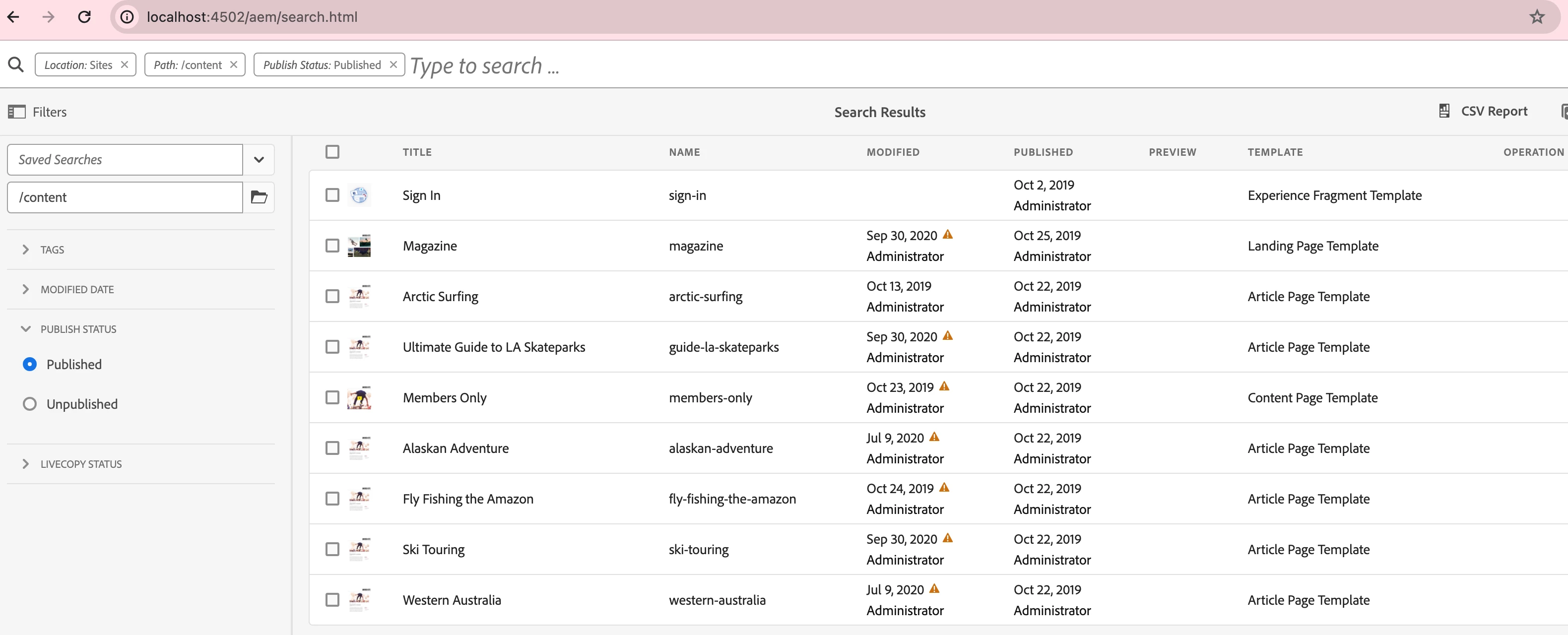Check the Arctic Surfing row checkbox
This screenshot has height=635, width=1568.
332,297
